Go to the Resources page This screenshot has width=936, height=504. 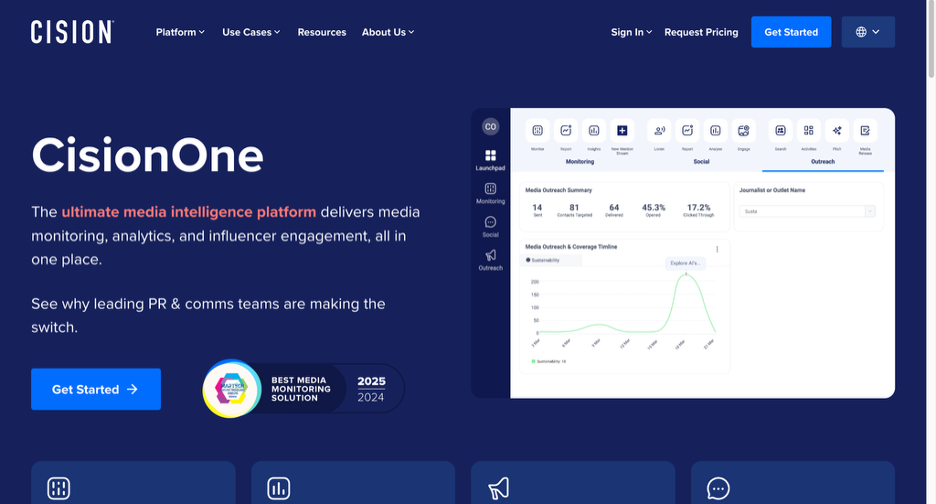pos(322,32)
